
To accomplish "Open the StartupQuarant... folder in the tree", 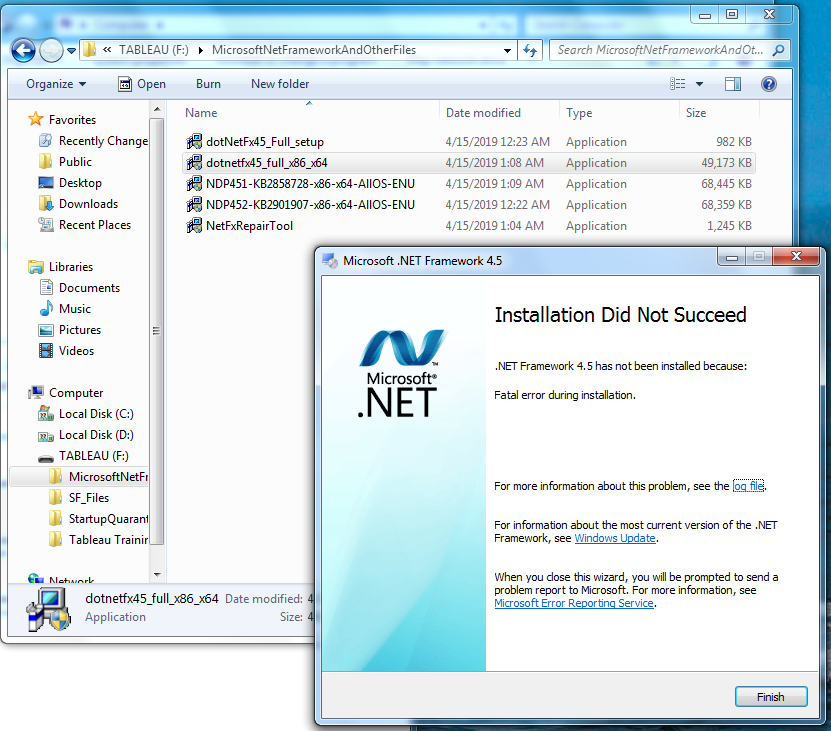I will click(98, 518).
